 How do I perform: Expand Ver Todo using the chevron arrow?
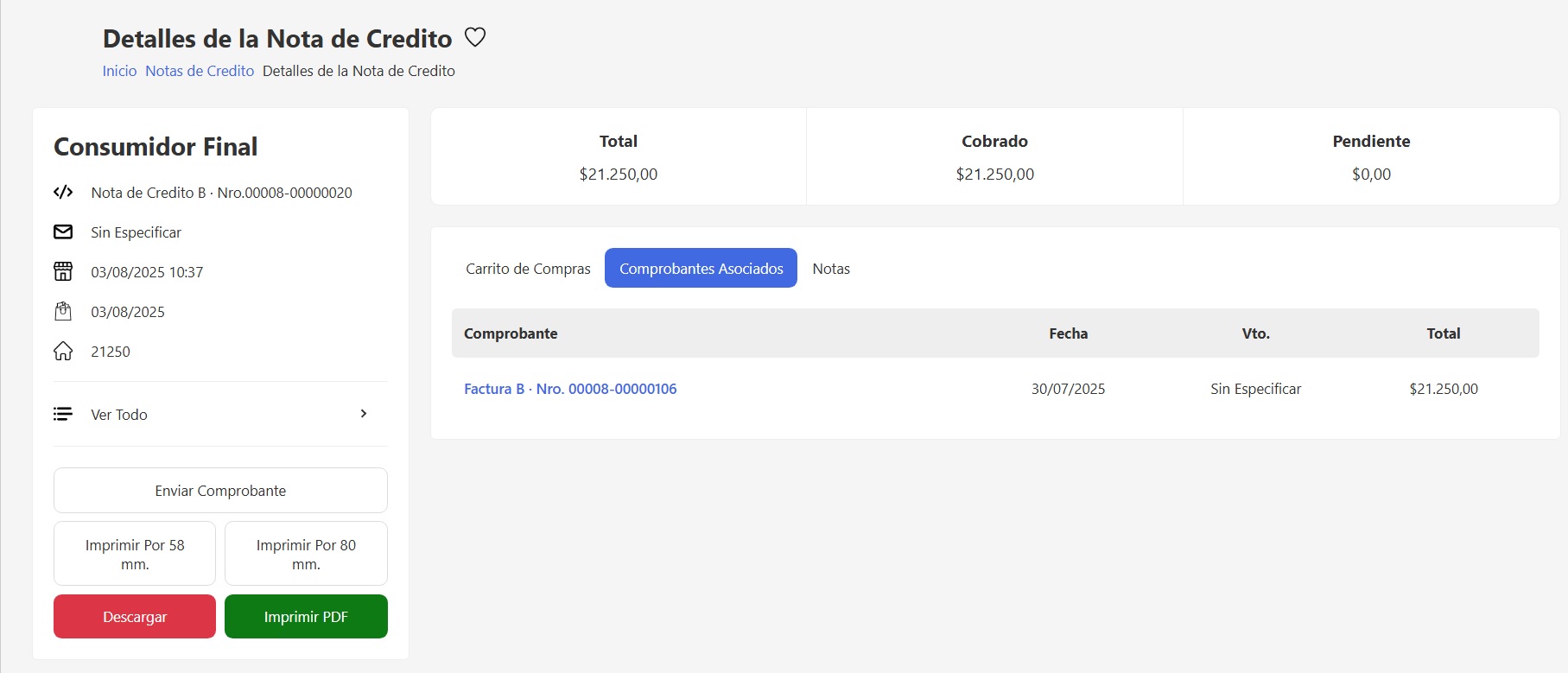pyautogui.click(x=364, y=414)
